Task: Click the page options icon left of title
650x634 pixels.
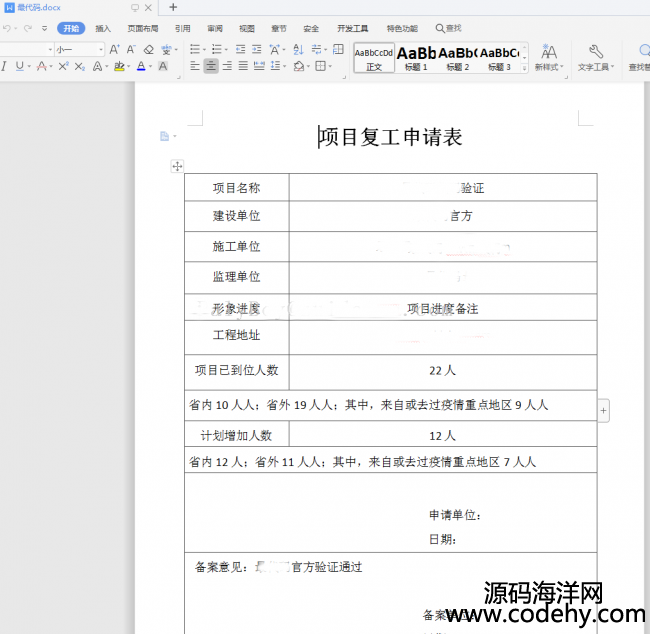Action: (x=165, y=136)
